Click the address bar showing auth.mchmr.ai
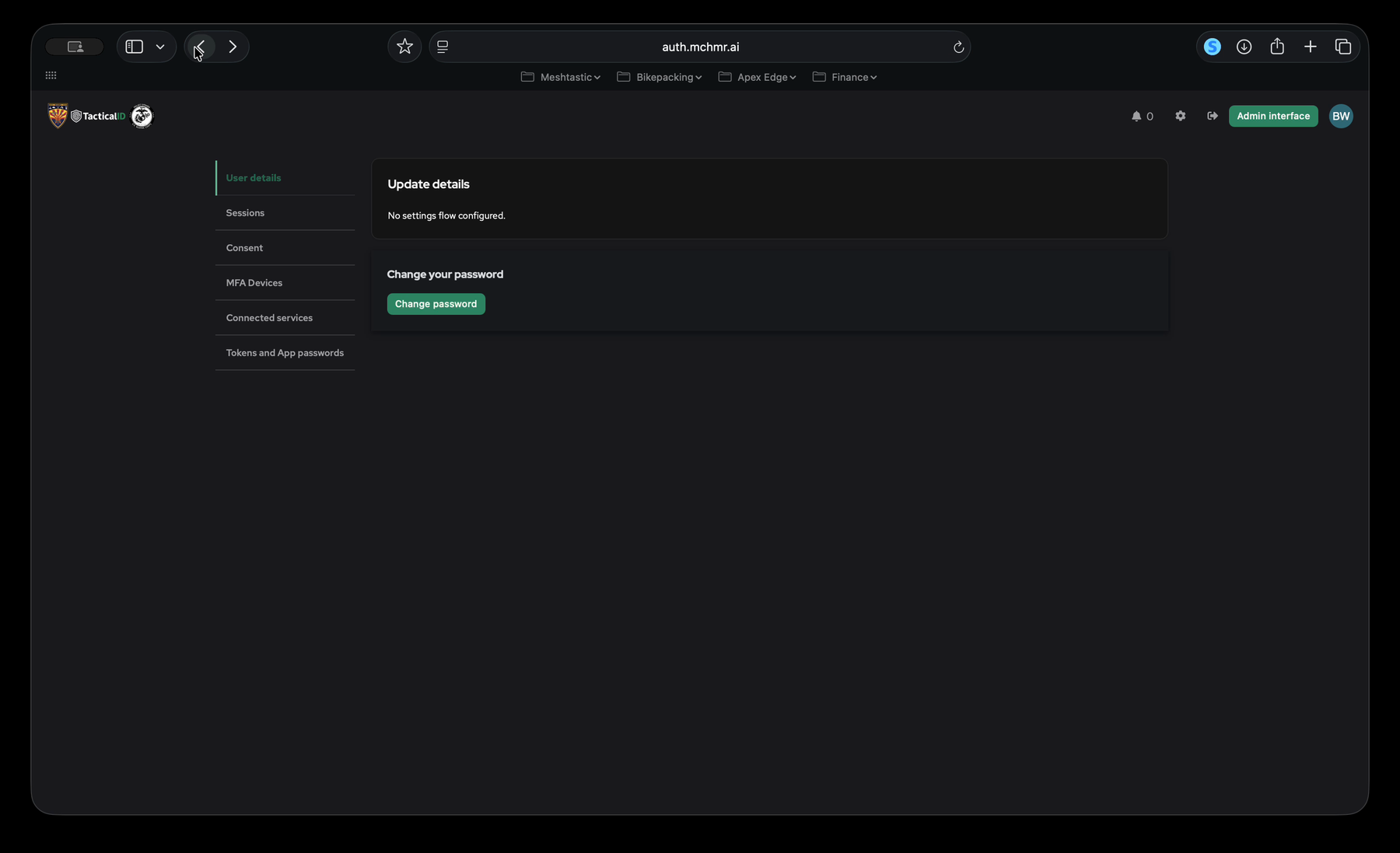 coord(700,47)
